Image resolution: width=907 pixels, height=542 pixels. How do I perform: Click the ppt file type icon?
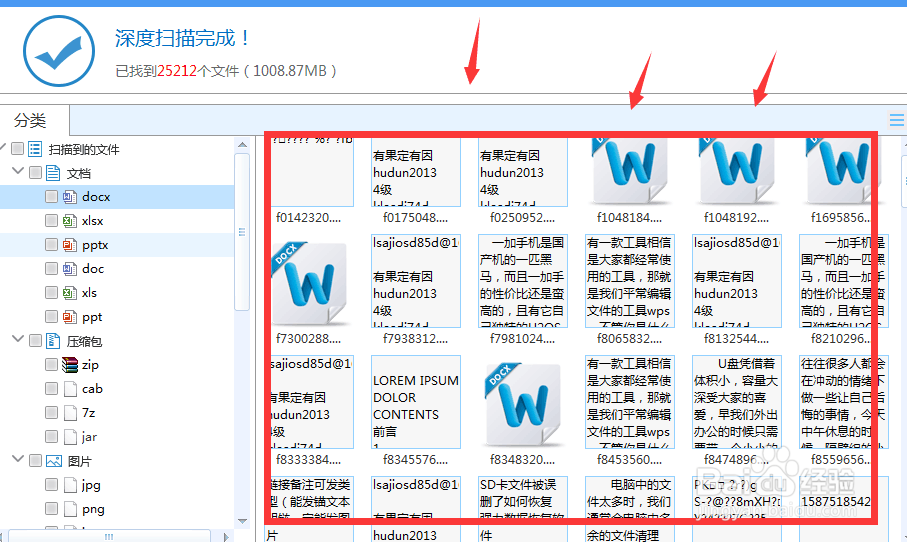69,317
